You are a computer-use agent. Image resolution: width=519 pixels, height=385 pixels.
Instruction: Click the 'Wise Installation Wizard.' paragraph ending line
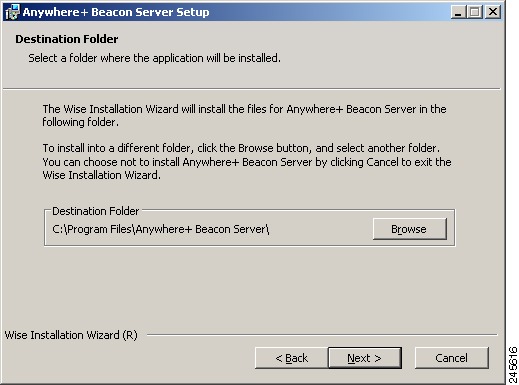click(102, 175)
